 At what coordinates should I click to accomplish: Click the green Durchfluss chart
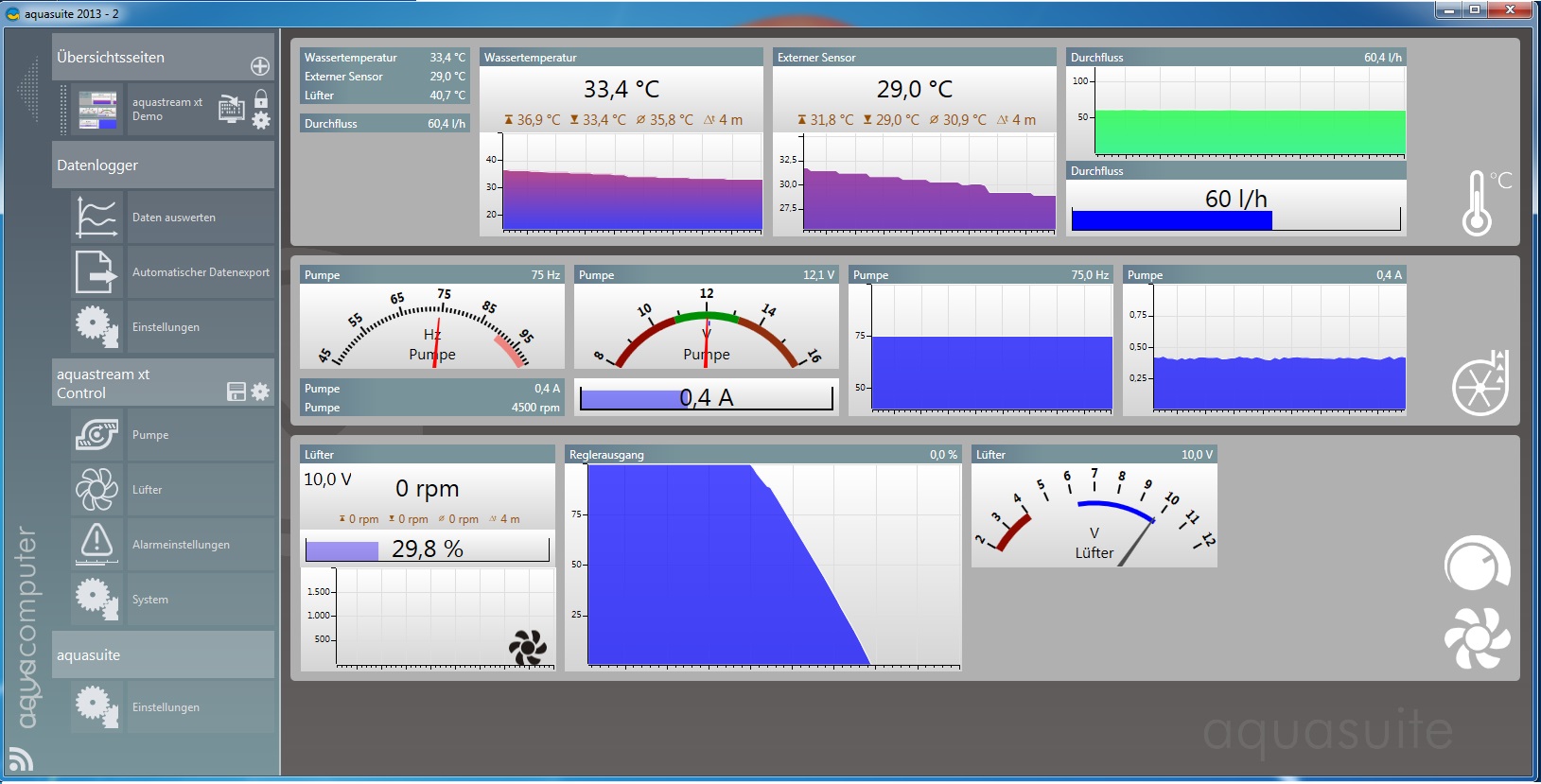coord(1236,113)
